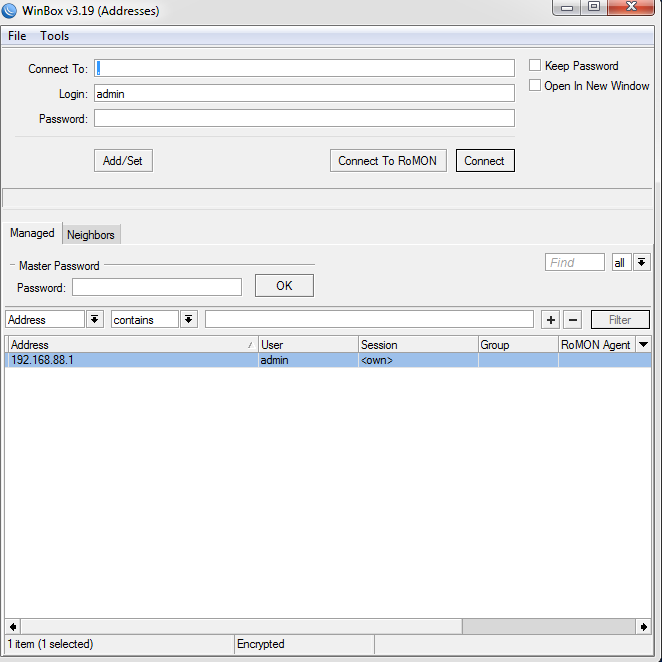
Task: Open the Address filter field dropdown
Action: click(95, 319)
